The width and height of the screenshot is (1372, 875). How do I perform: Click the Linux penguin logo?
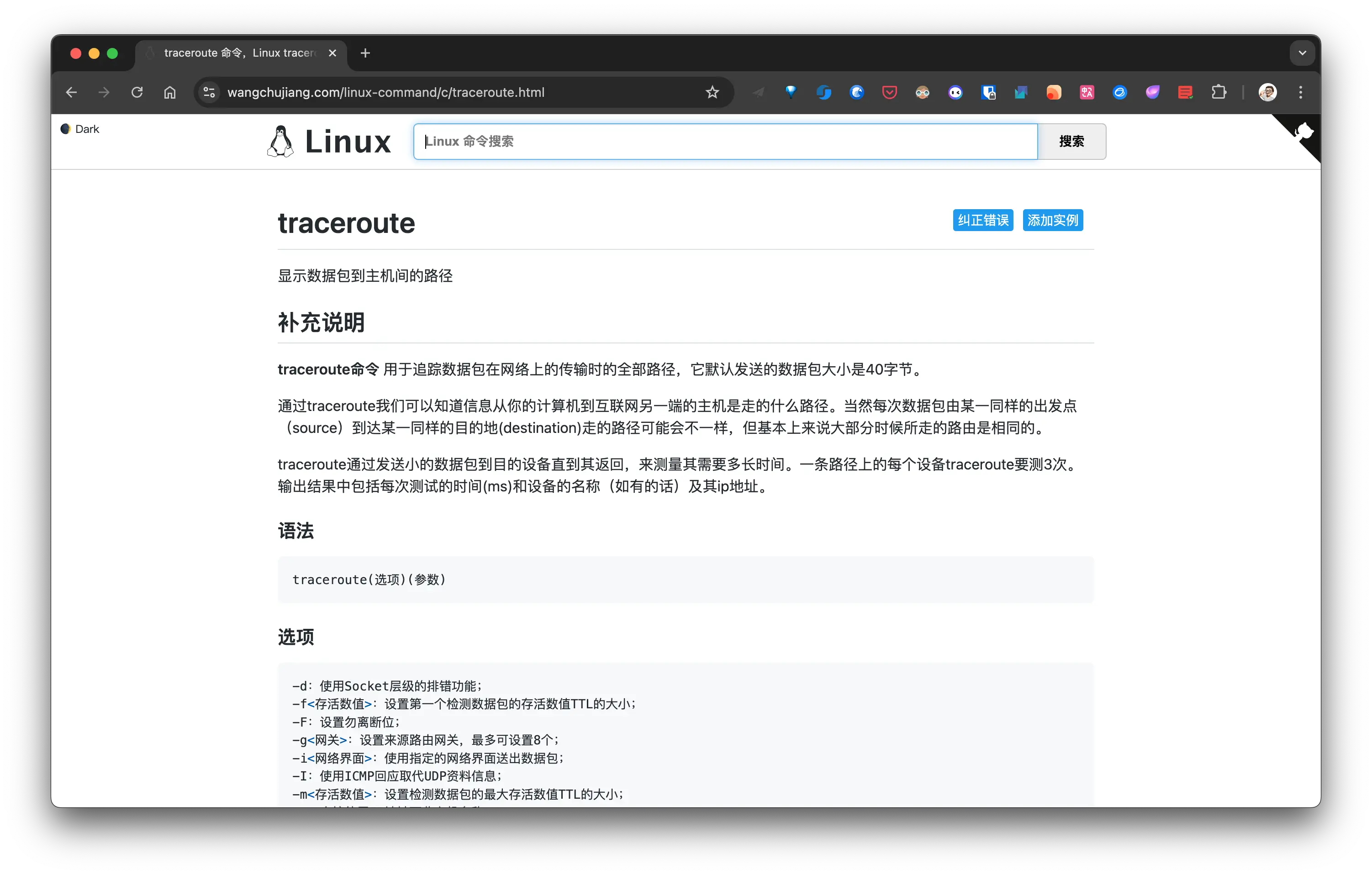[280, 141]
